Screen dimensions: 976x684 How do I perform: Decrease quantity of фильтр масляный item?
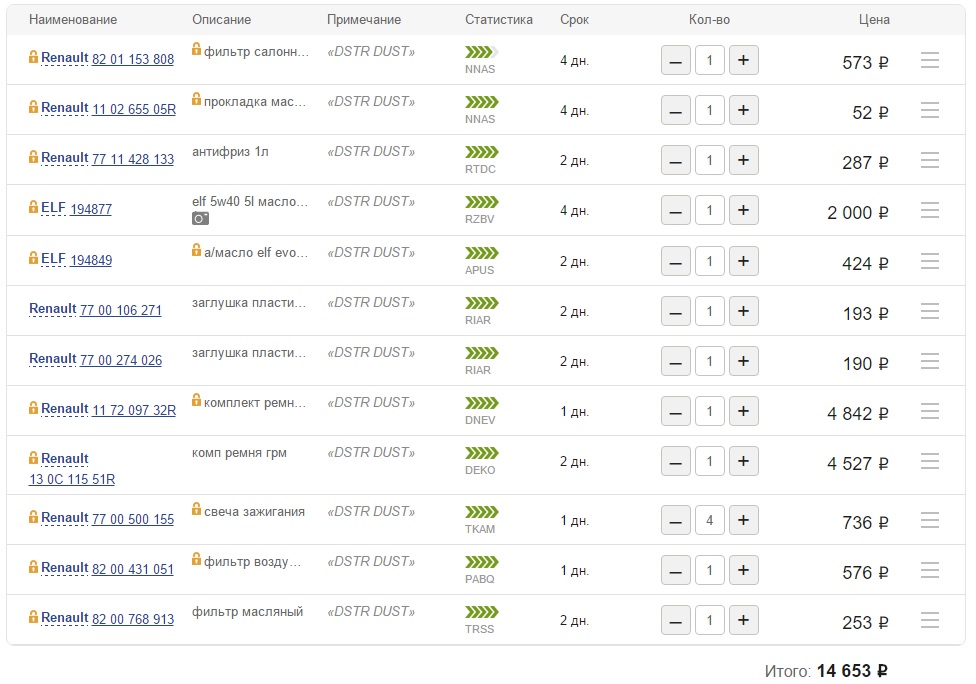pos(675,620)
